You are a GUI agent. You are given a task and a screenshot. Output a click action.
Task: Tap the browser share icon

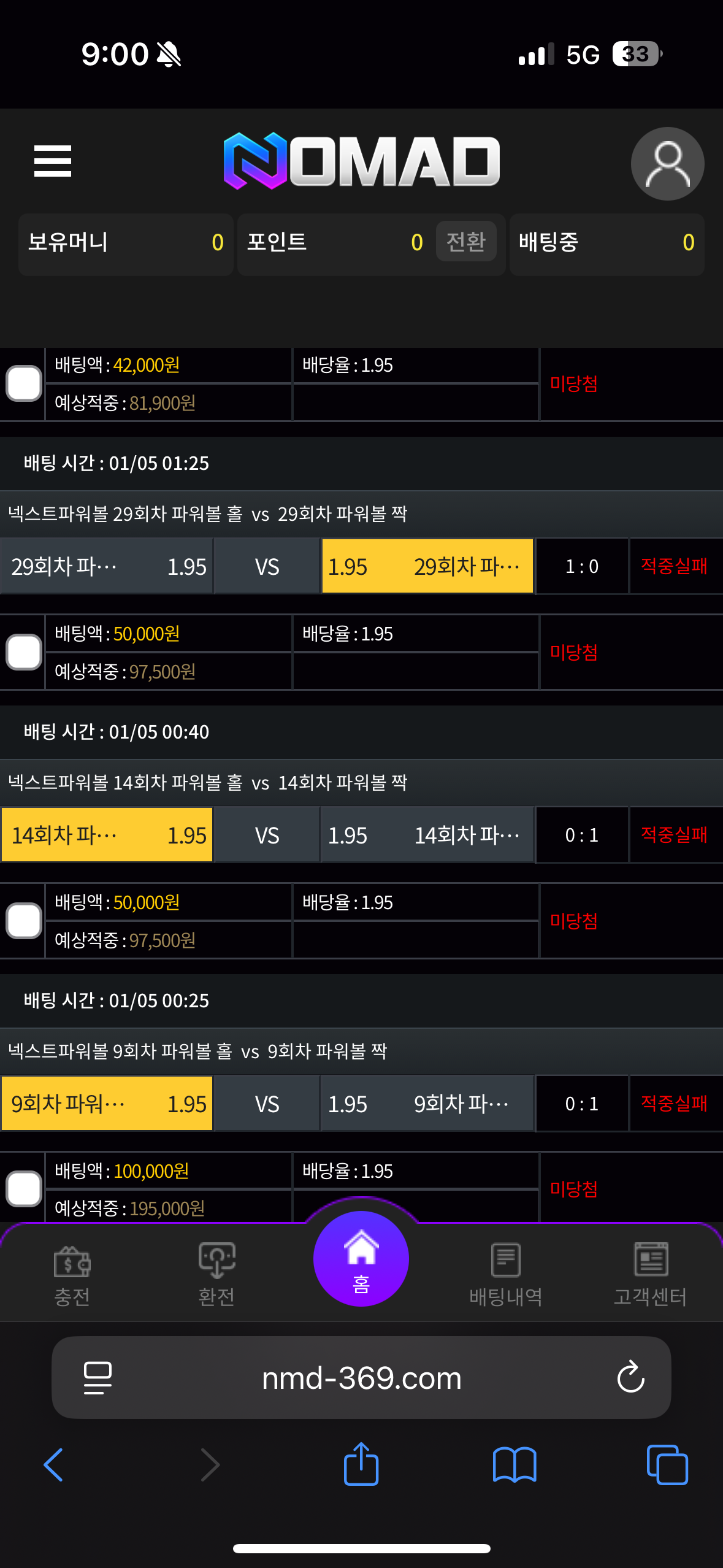361,1465
